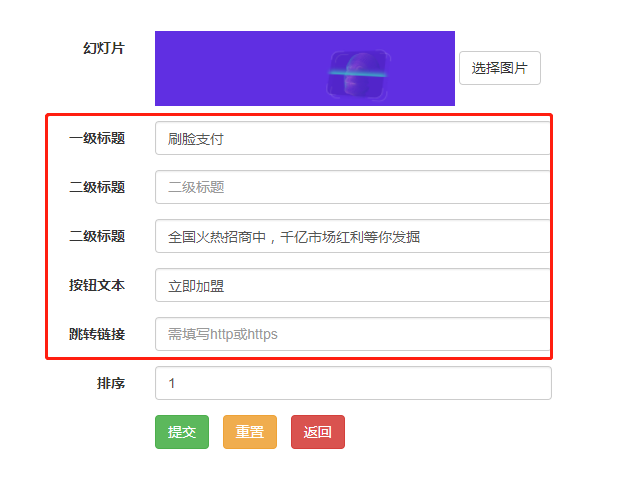Screen dimensions: 631x478
Task: Focus the 一级标题 field containing 刷脸支付
Action: (x=353, y=138)
